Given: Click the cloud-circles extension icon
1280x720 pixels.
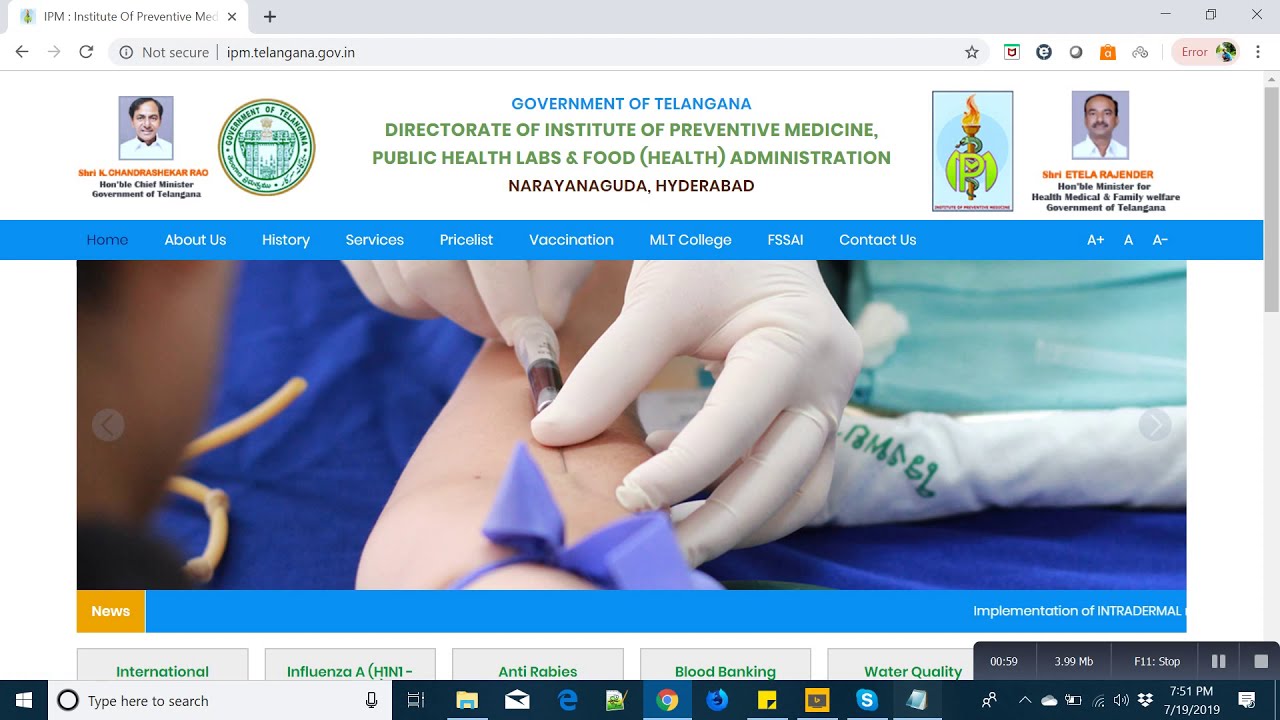Looking at the screenshot, I should 1140,52.
